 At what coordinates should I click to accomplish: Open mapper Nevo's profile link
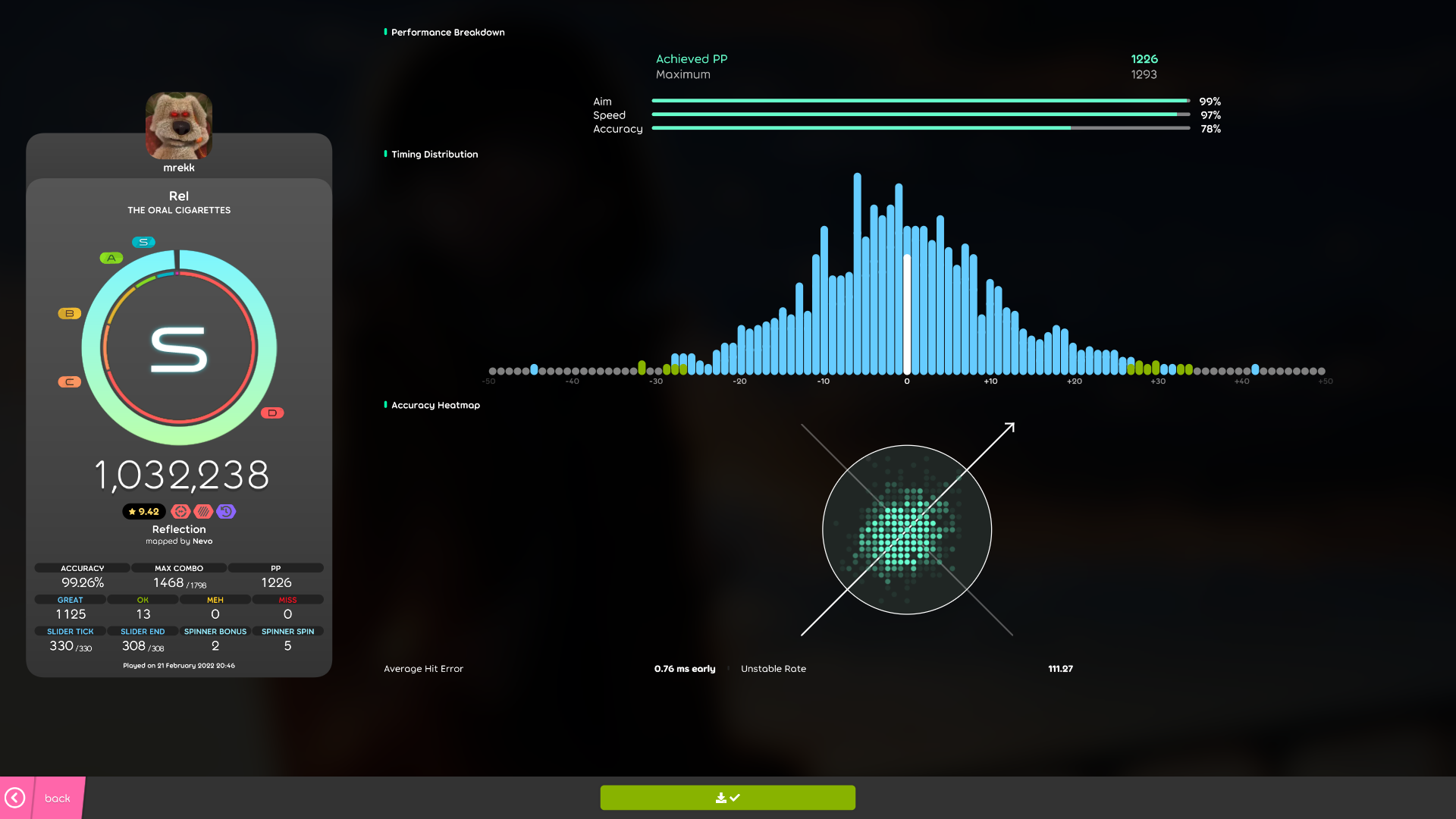pos(202,541)
